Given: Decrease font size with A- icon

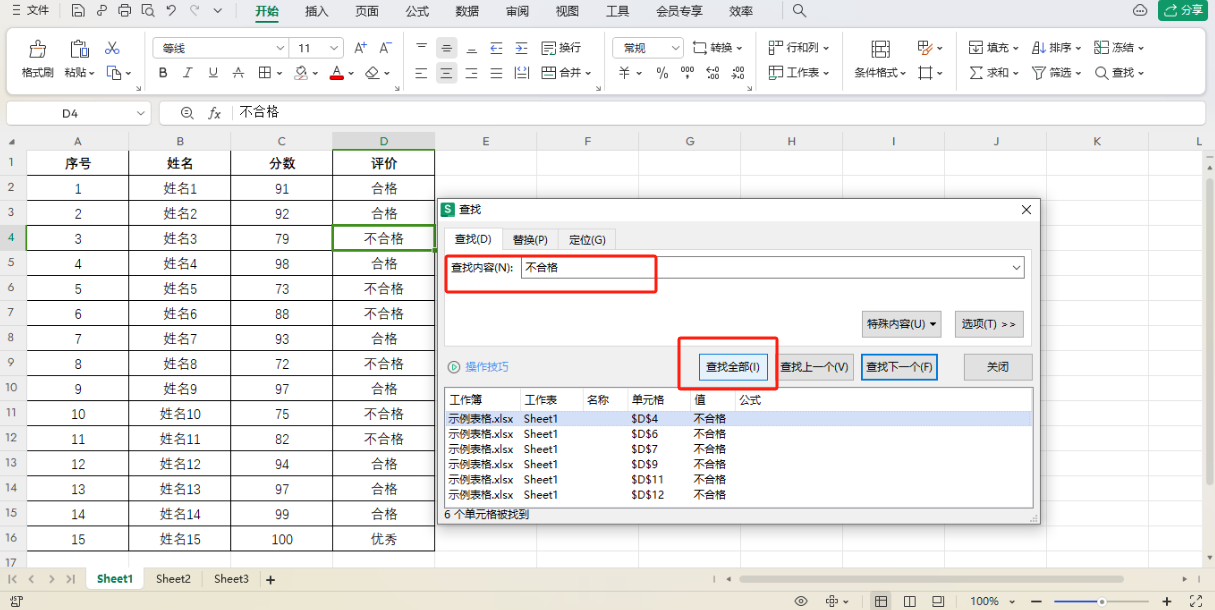Looking at the screenshot, I should coord(386,48).
